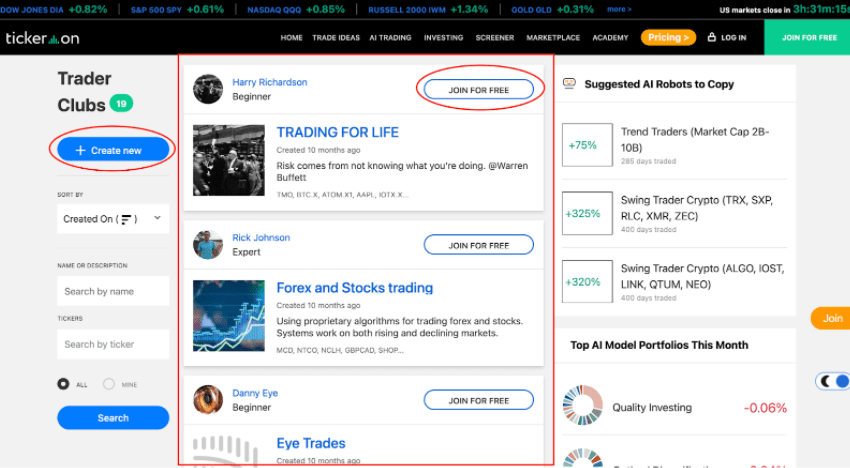Click the blue Search button

113,418
